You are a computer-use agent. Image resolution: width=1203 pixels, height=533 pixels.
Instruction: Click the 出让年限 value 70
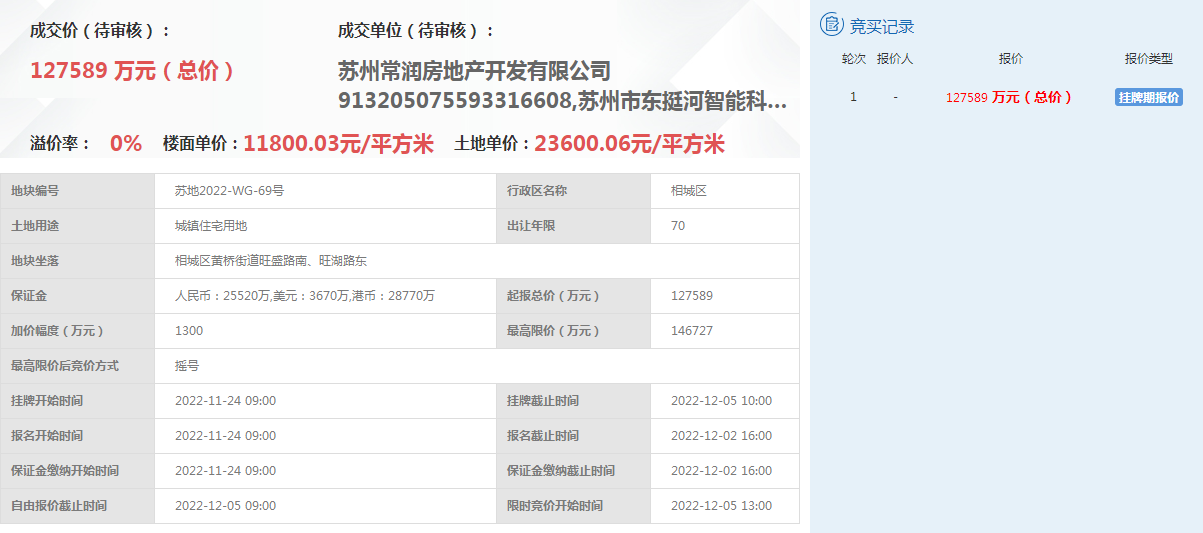coord(678,226)
